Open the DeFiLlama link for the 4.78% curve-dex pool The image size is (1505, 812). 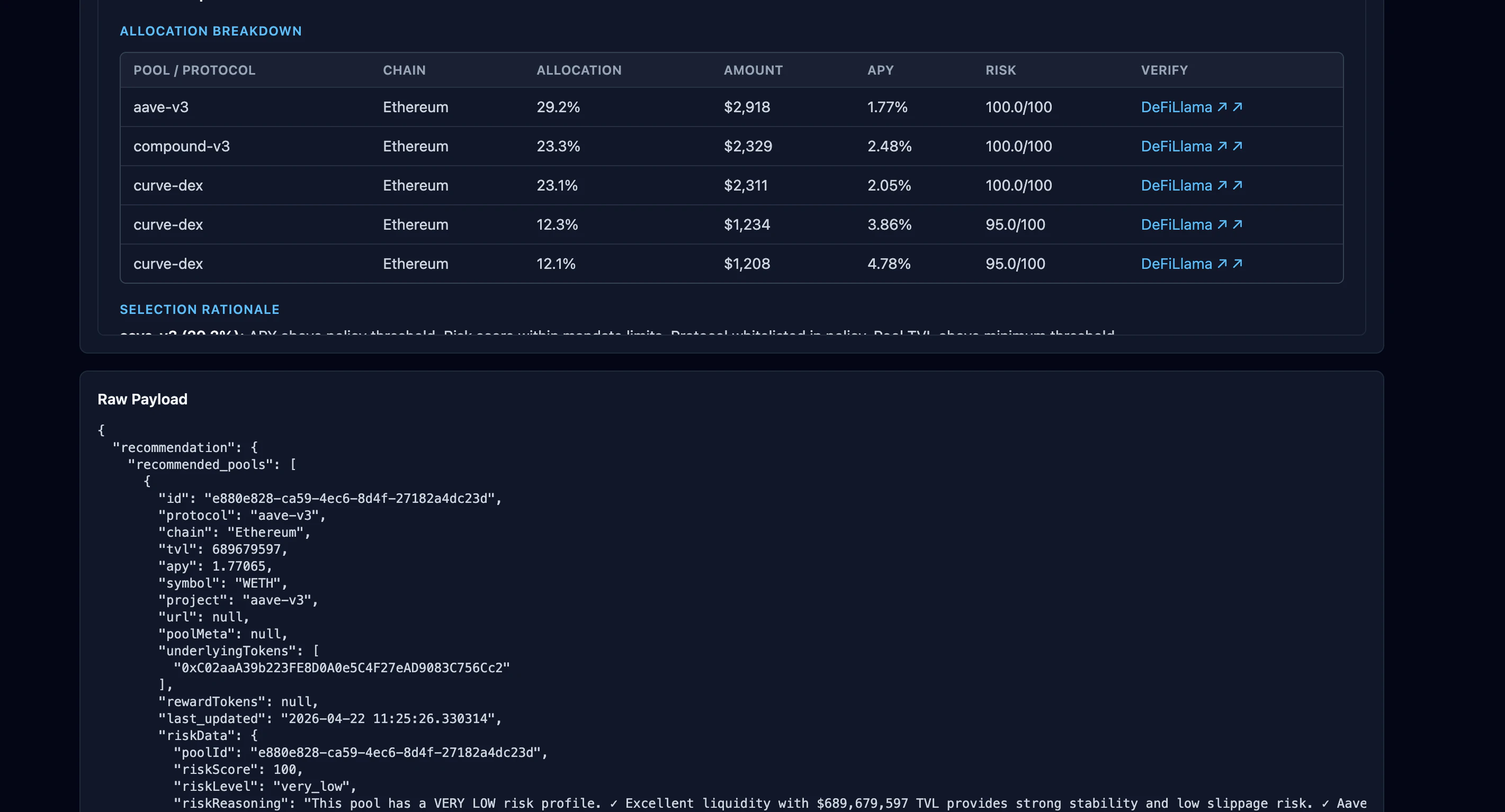1177,264
